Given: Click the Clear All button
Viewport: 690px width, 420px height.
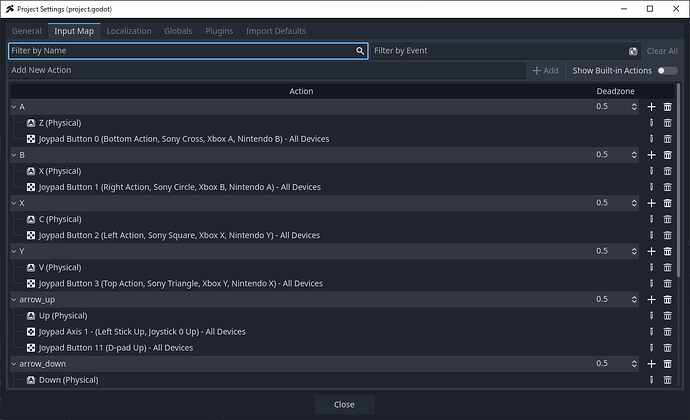Looking at the screenshot, I should tap(661, 51).
